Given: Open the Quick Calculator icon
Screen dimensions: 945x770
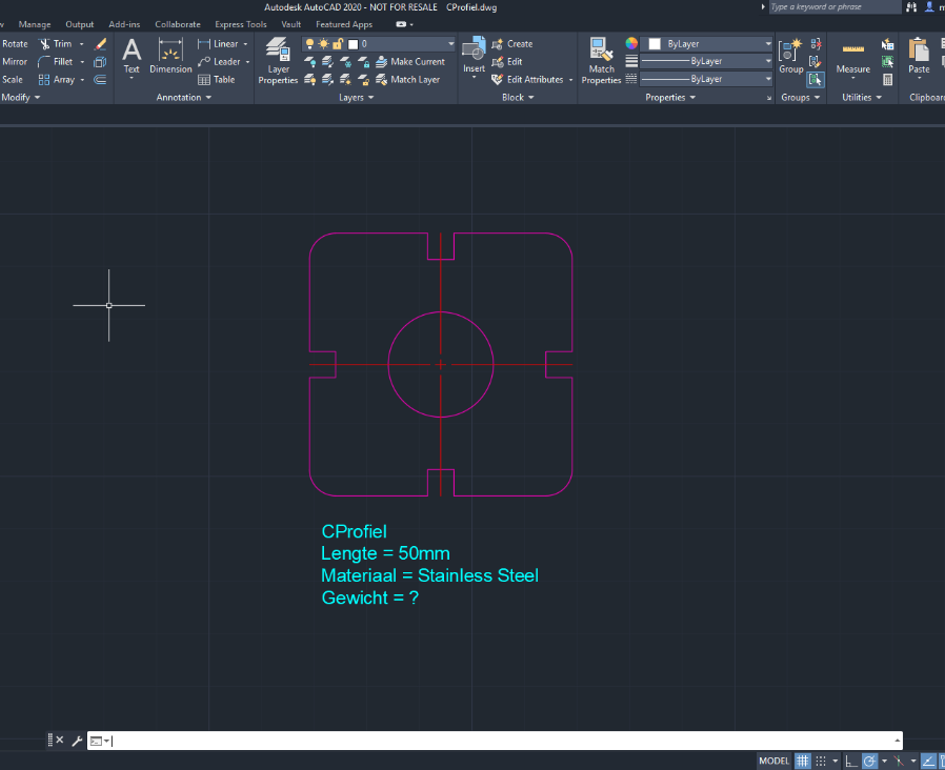Looking at the screenshot, I should tap(888, 79).
